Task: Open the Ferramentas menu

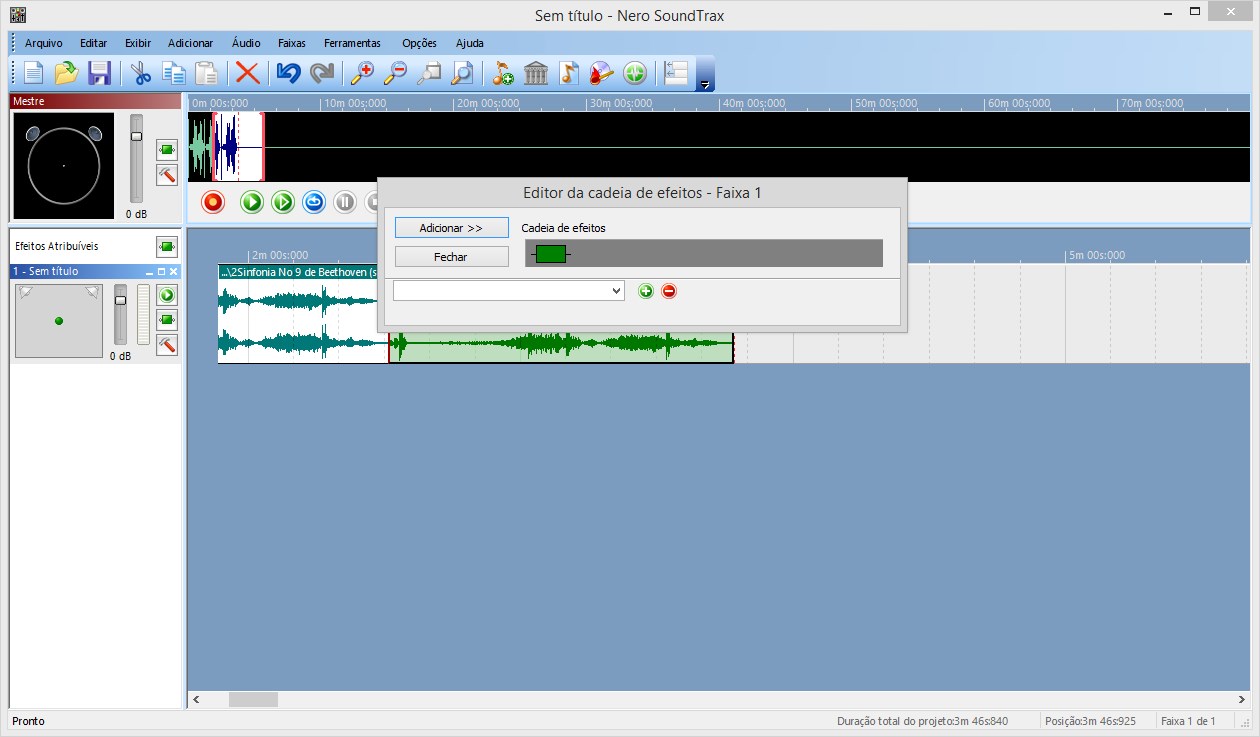Action: [x=352, y=43]
